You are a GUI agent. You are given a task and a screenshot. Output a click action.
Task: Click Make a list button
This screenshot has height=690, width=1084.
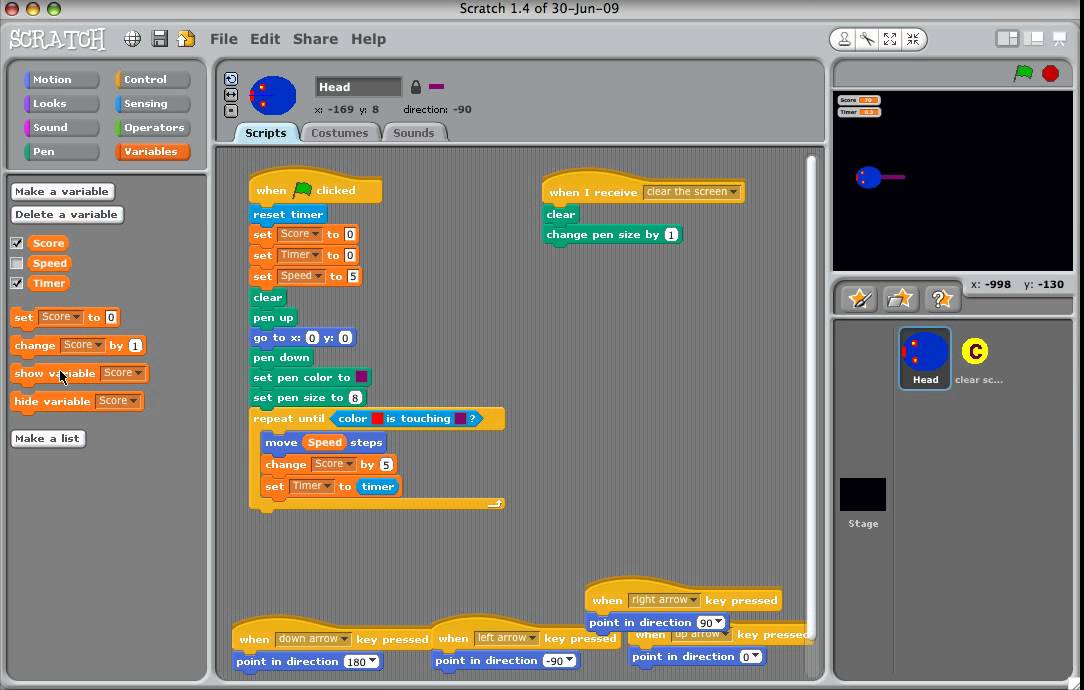[48, 438]
